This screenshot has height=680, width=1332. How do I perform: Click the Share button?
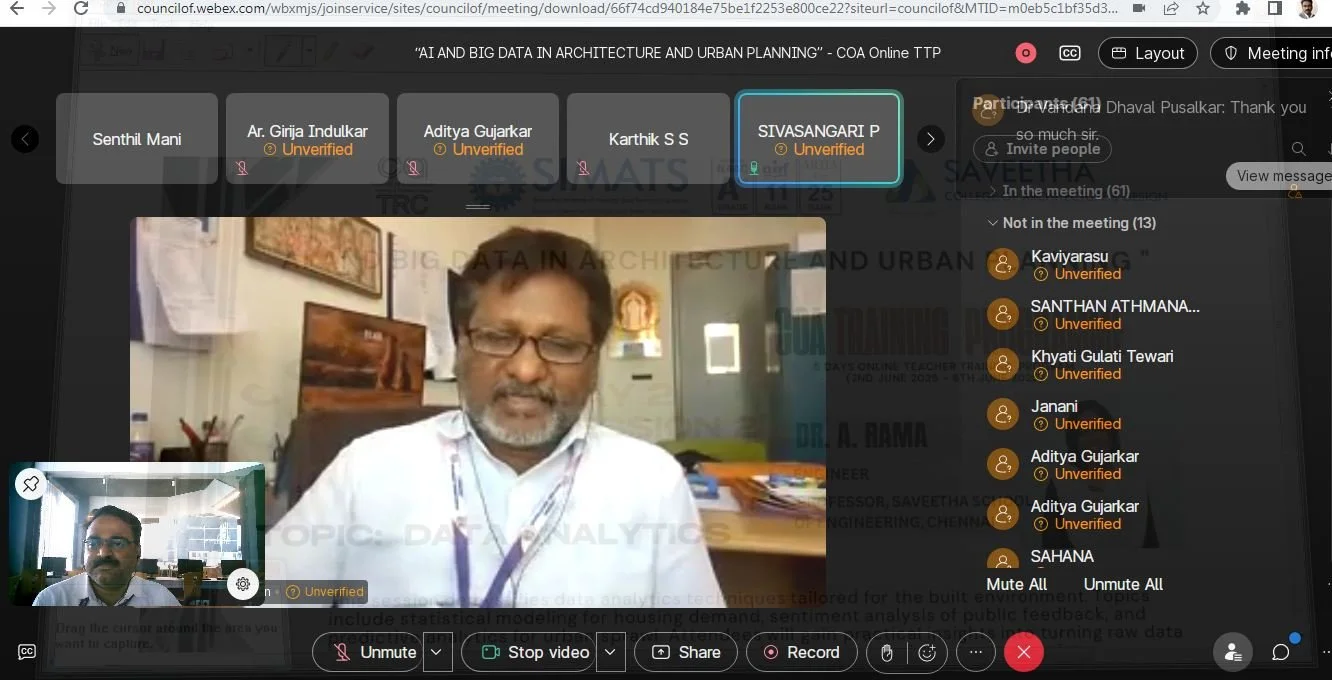[x=686, y=652]
